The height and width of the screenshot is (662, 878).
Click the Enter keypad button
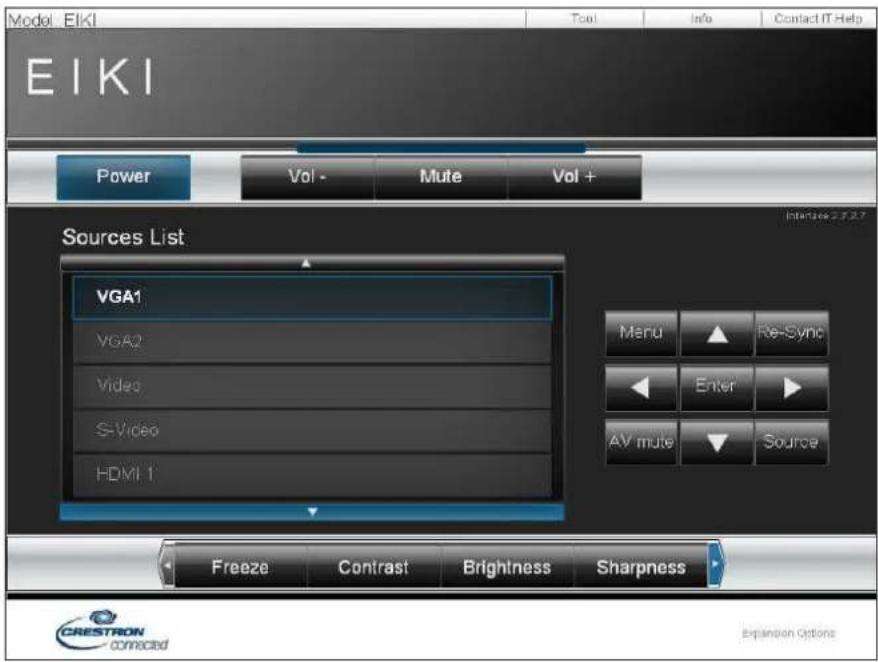(717, 388)
